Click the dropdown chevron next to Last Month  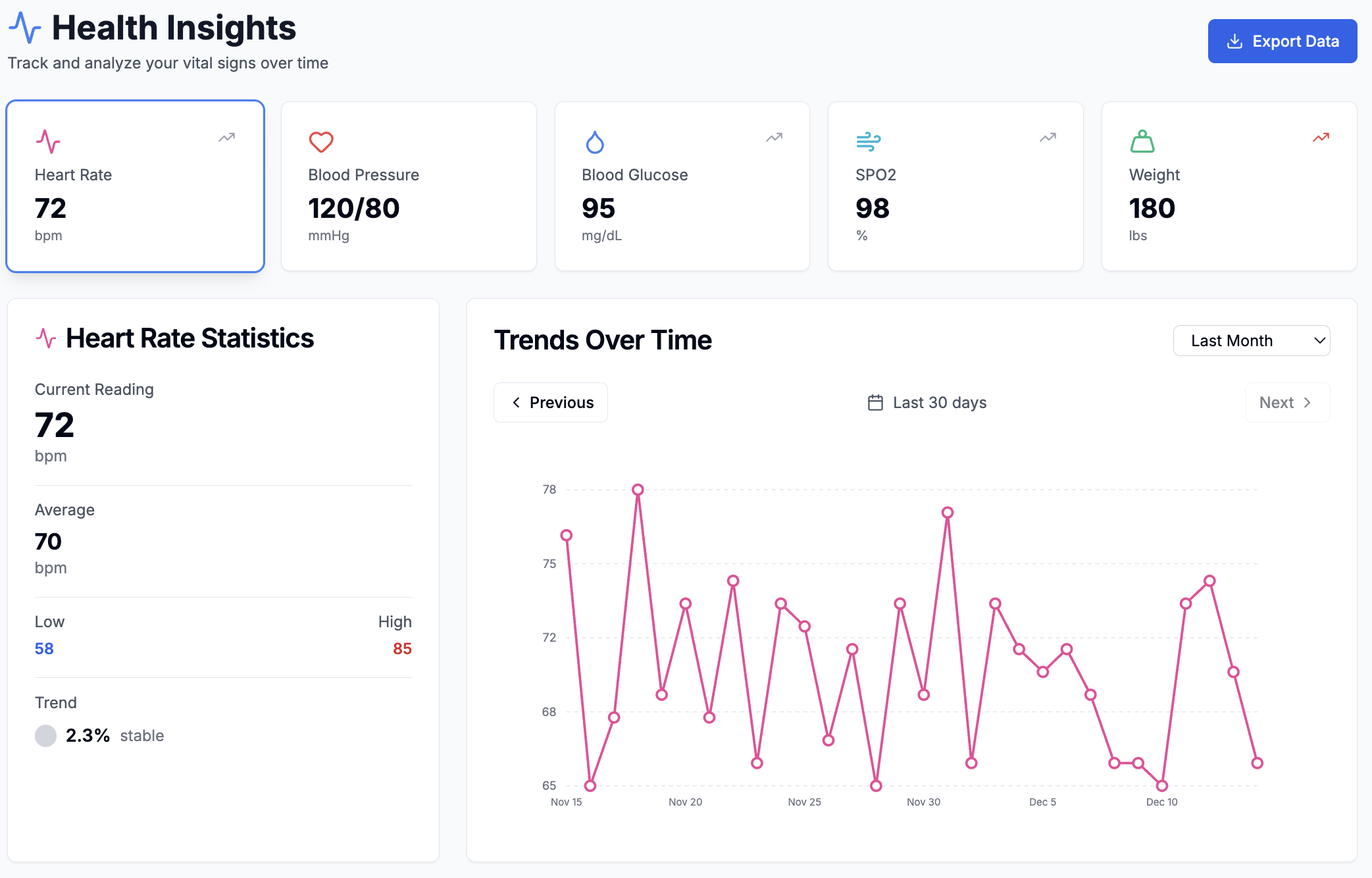1319,340
